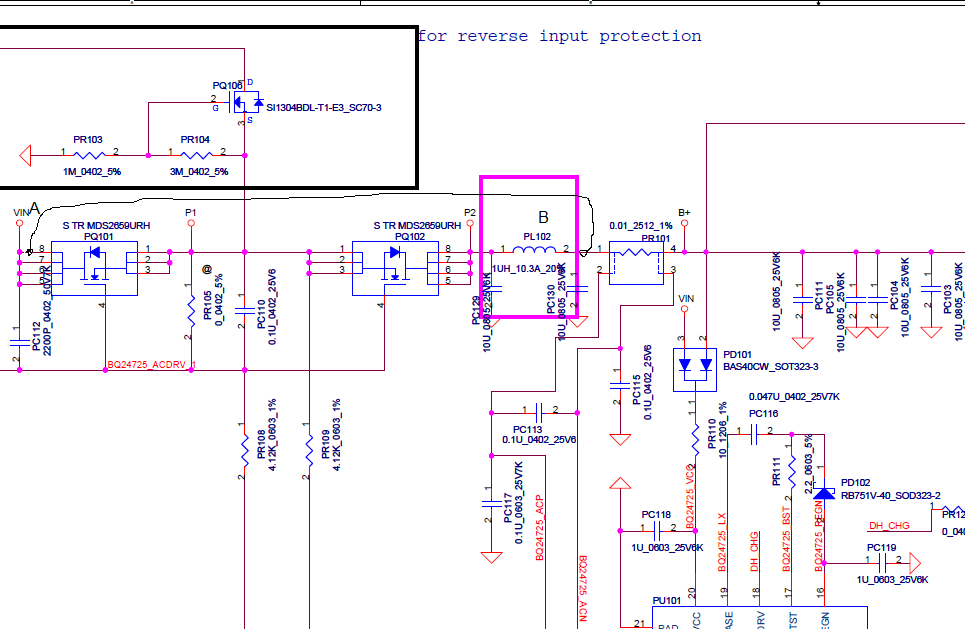Viewport: 965px width, 629px height.
Task: Click the RB751V-40_SOD323-2 part label
Action: pos(891,495)
